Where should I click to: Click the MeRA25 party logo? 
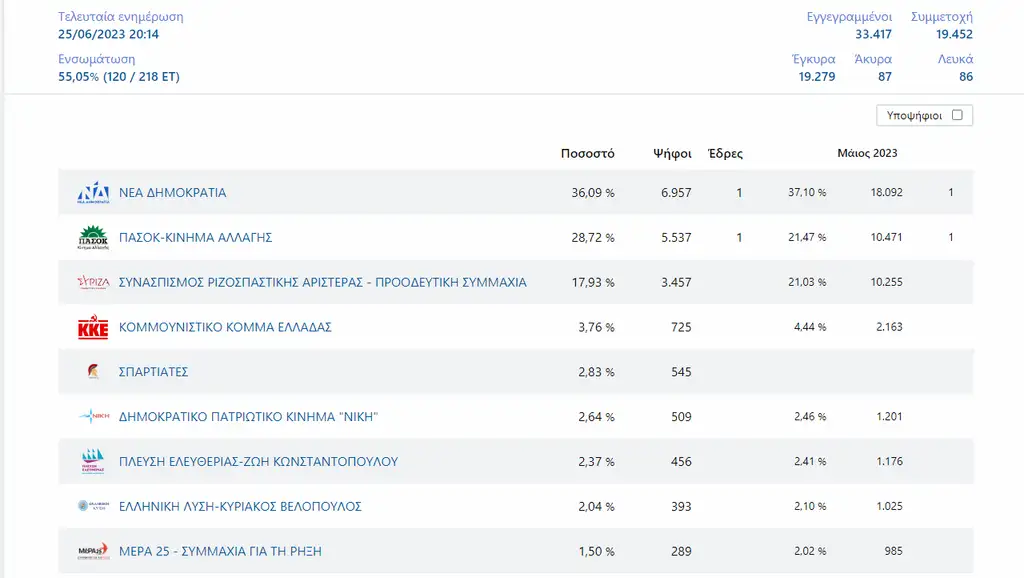tap(93, 551)
